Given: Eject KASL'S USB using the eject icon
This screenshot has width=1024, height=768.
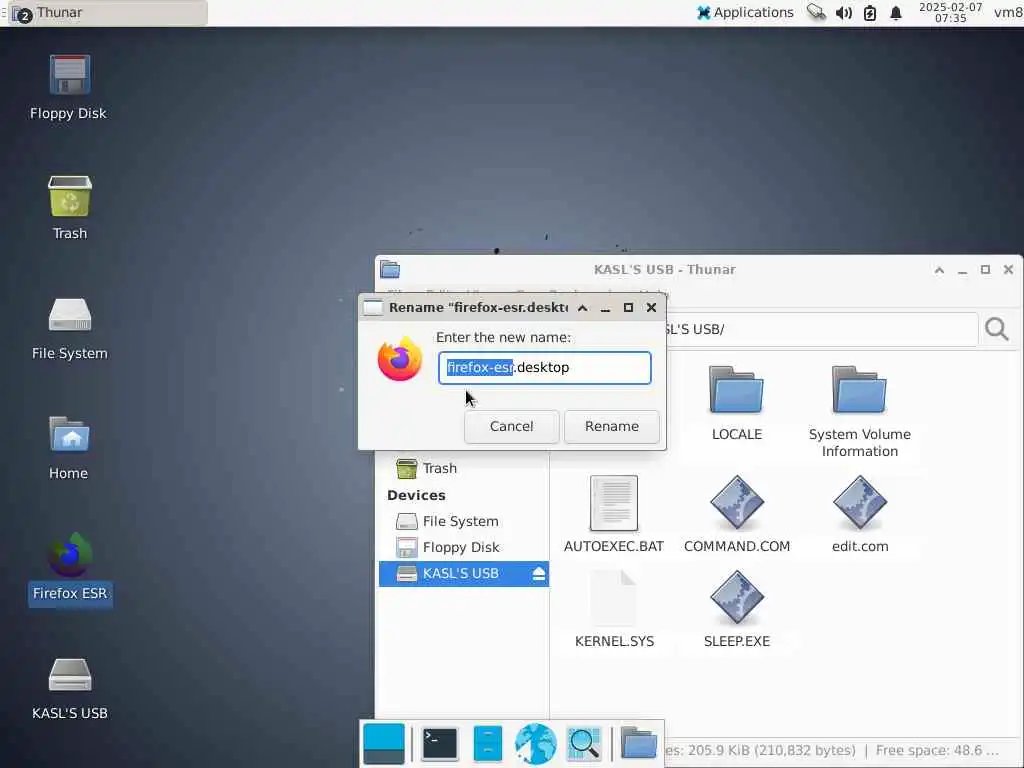Looking at the screenshot, I should coord(539,573).
